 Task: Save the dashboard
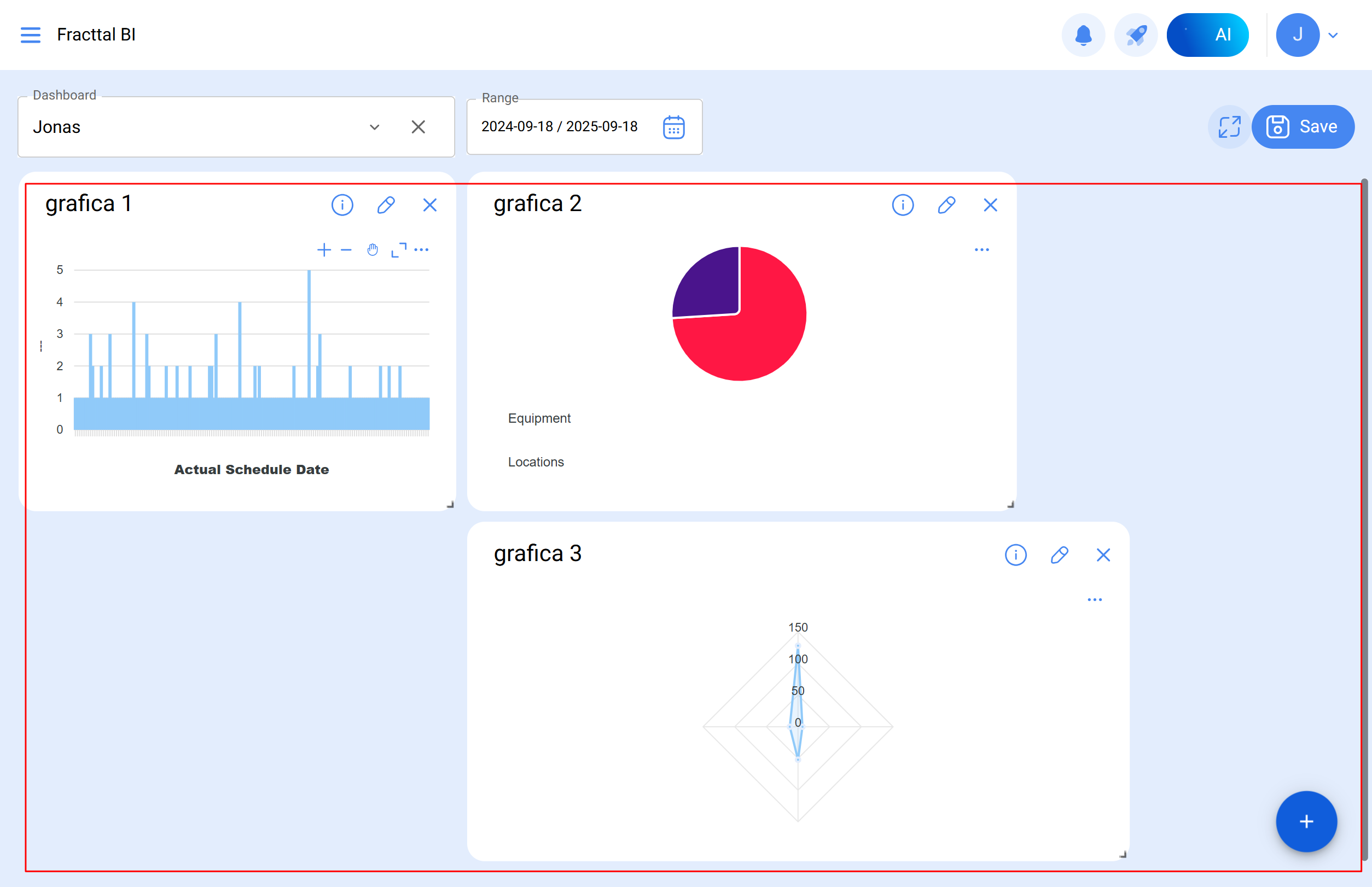pos(1303,127)
